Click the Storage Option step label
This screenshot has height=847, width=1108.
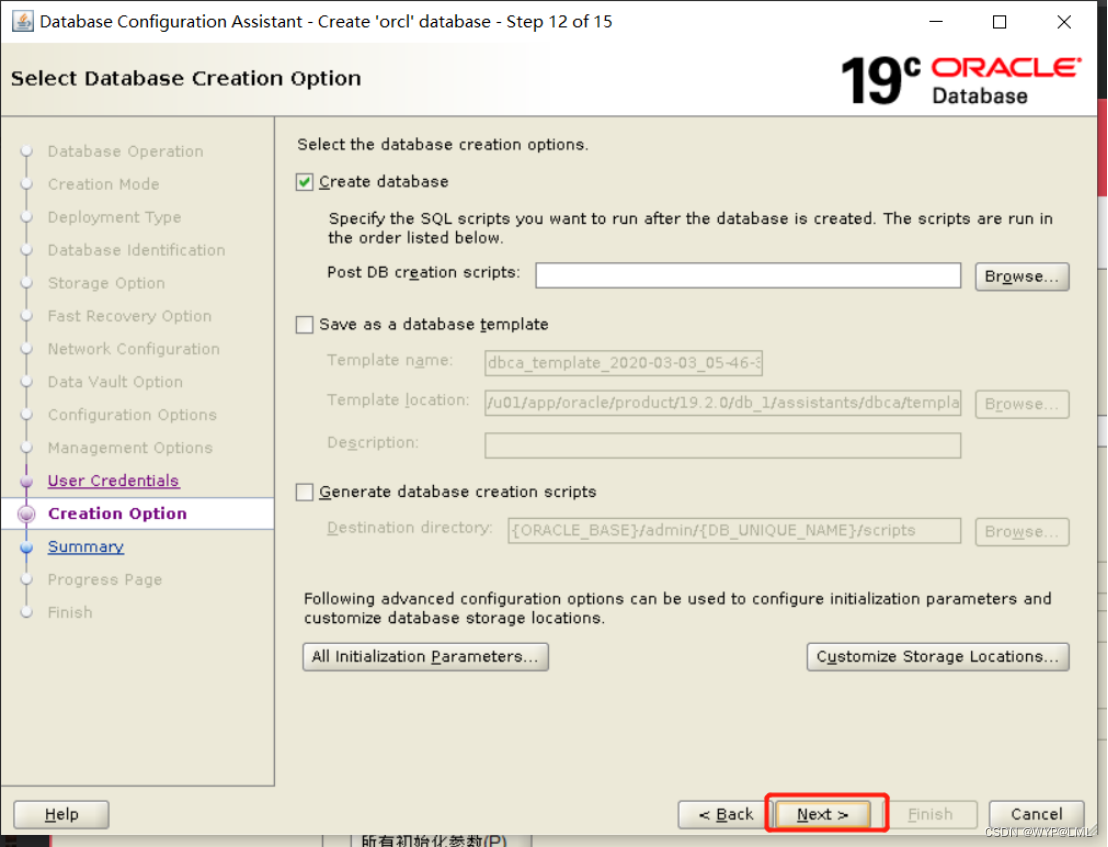tap(107, 283)
